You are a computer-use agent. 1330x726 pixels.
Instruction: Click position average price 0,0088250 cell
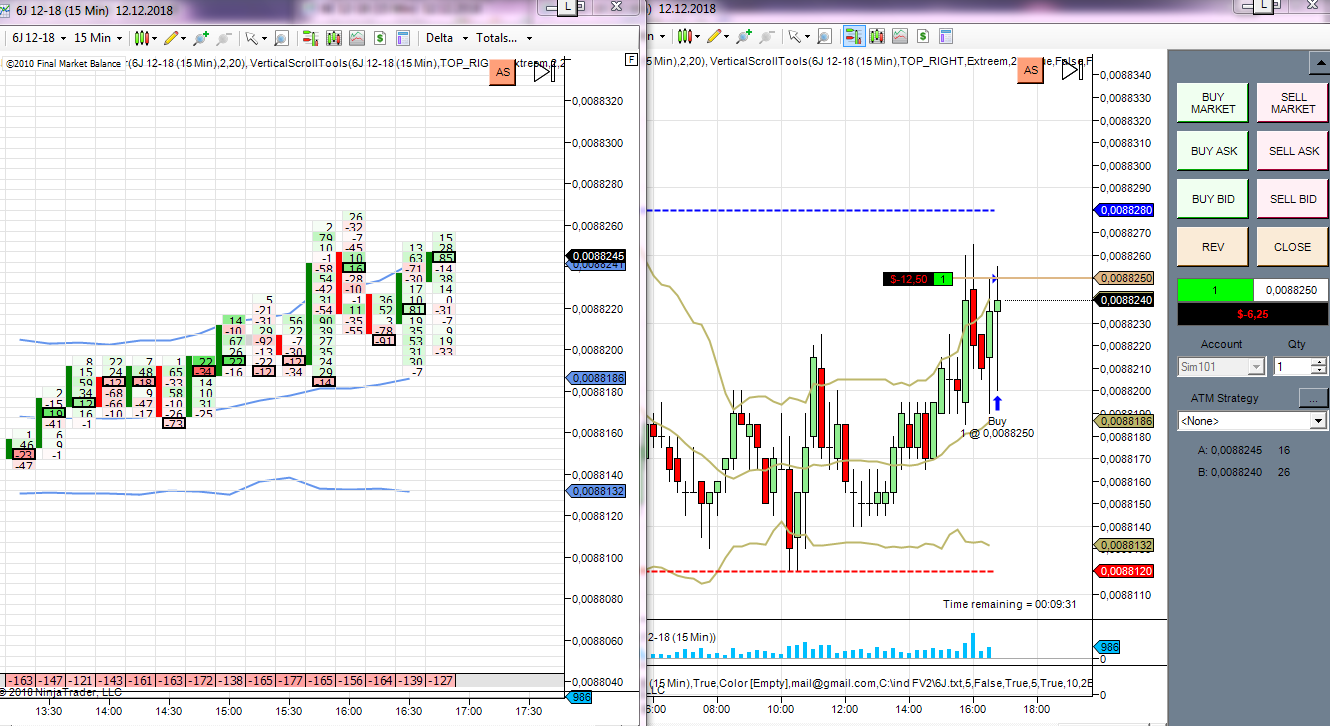(x=1291, y=290)
